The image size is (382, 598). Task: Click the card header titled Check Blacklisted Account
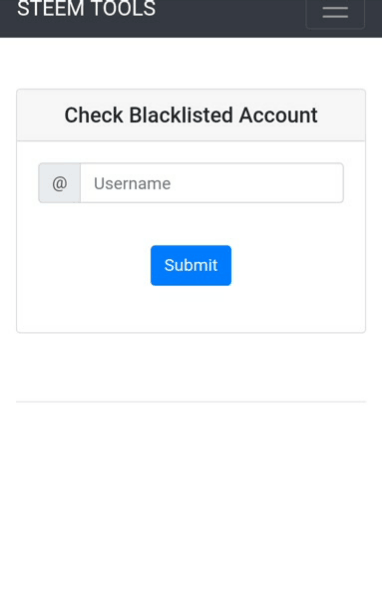[191, 115]
